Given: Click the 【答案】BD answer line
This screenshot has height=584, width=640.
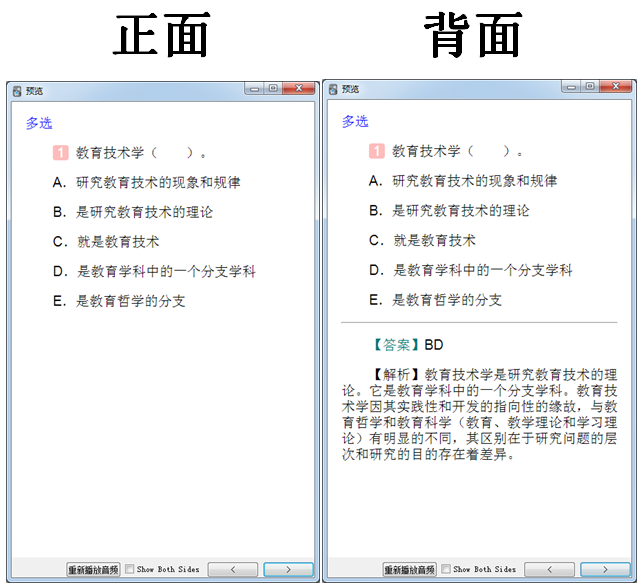Looking at the screenshot, I should point(407,345).
